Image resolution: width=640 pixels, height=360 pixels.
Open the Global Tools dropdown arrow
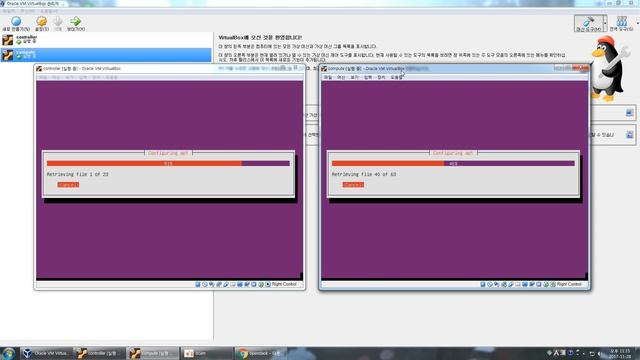(x=637, y=24)
